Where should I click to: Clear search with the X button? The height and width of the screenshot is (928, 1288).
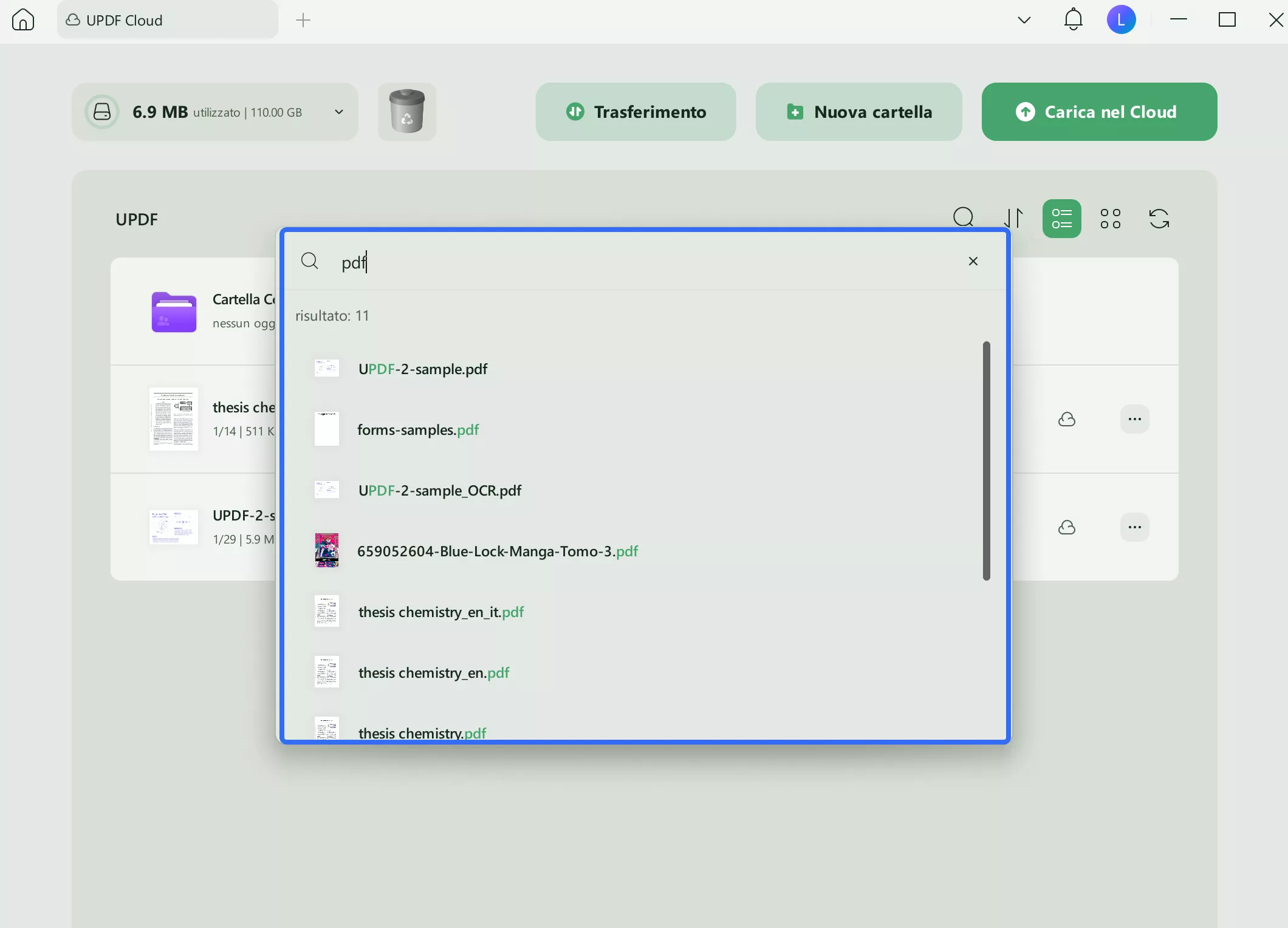973,261
